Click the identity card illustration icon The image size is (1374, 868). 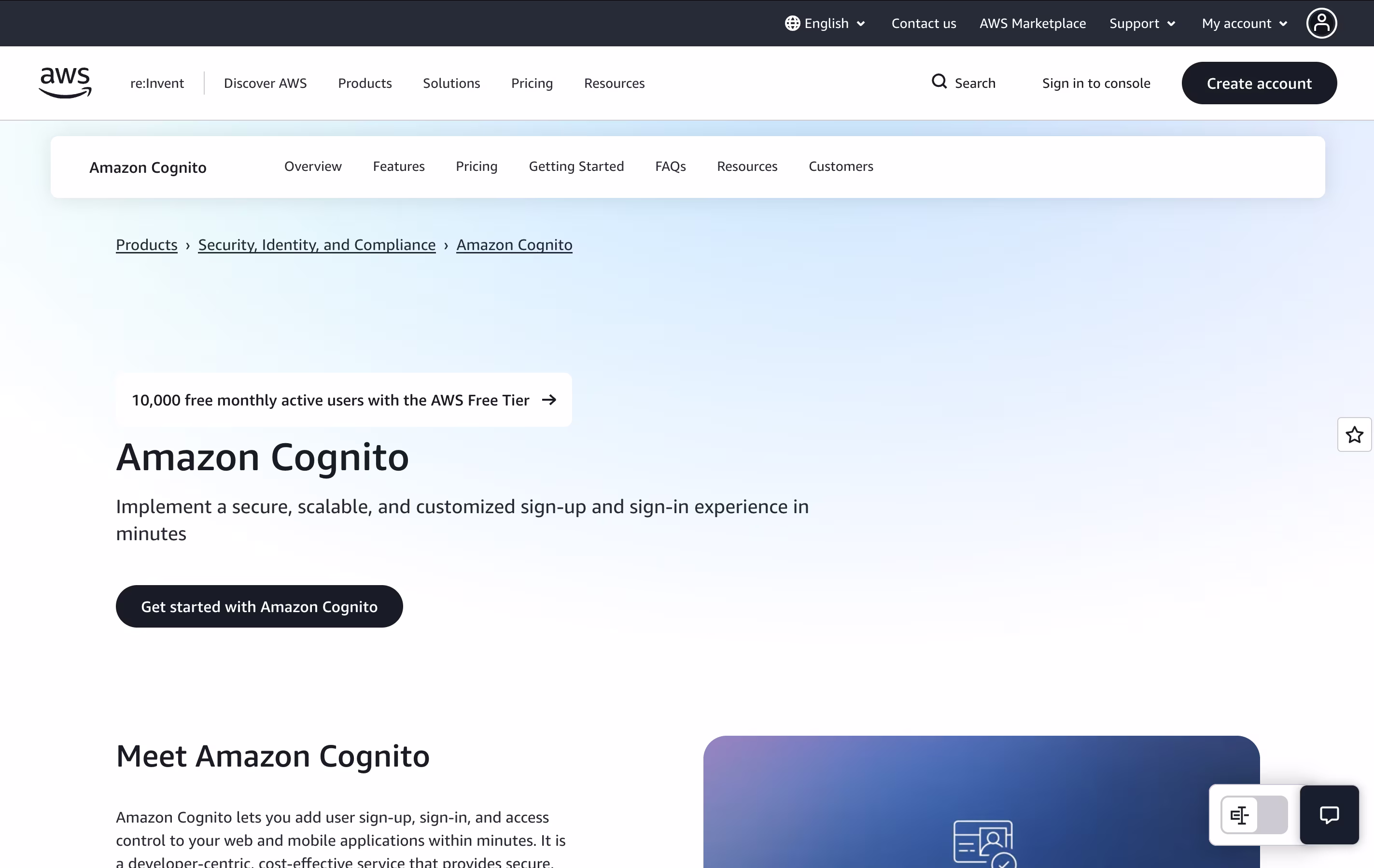[x=984, y=843]
